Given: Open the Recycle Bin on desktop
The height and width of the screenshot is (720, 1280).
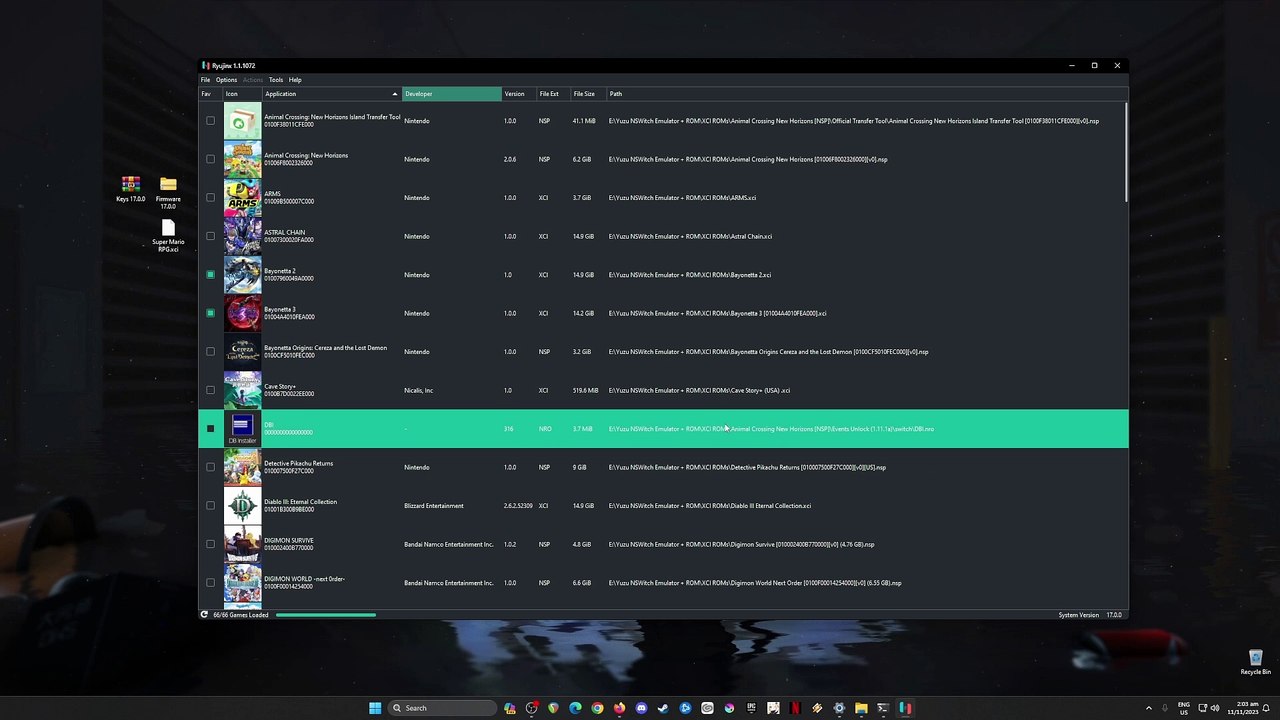Looking at the screenshot, I should point(1255,662).
